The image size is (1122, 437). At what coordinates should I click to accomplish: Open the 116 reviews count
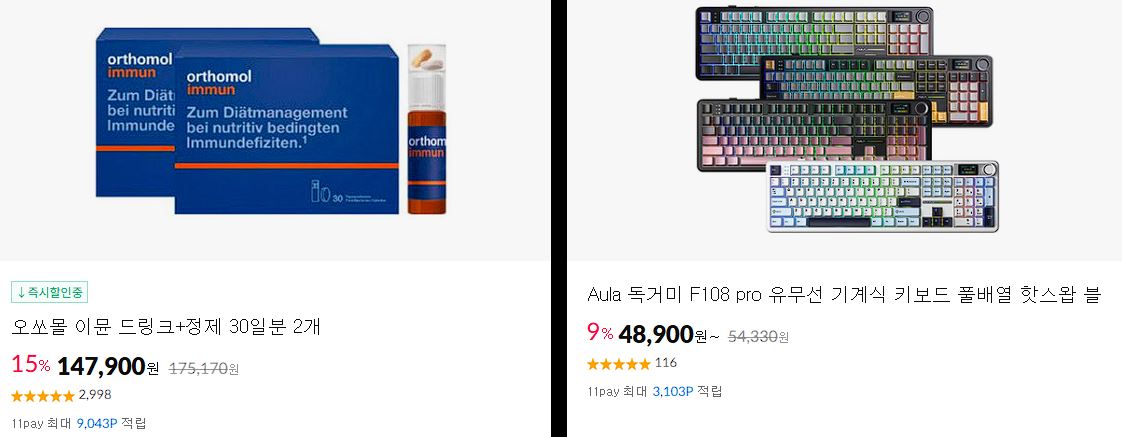tap(665, 363)
